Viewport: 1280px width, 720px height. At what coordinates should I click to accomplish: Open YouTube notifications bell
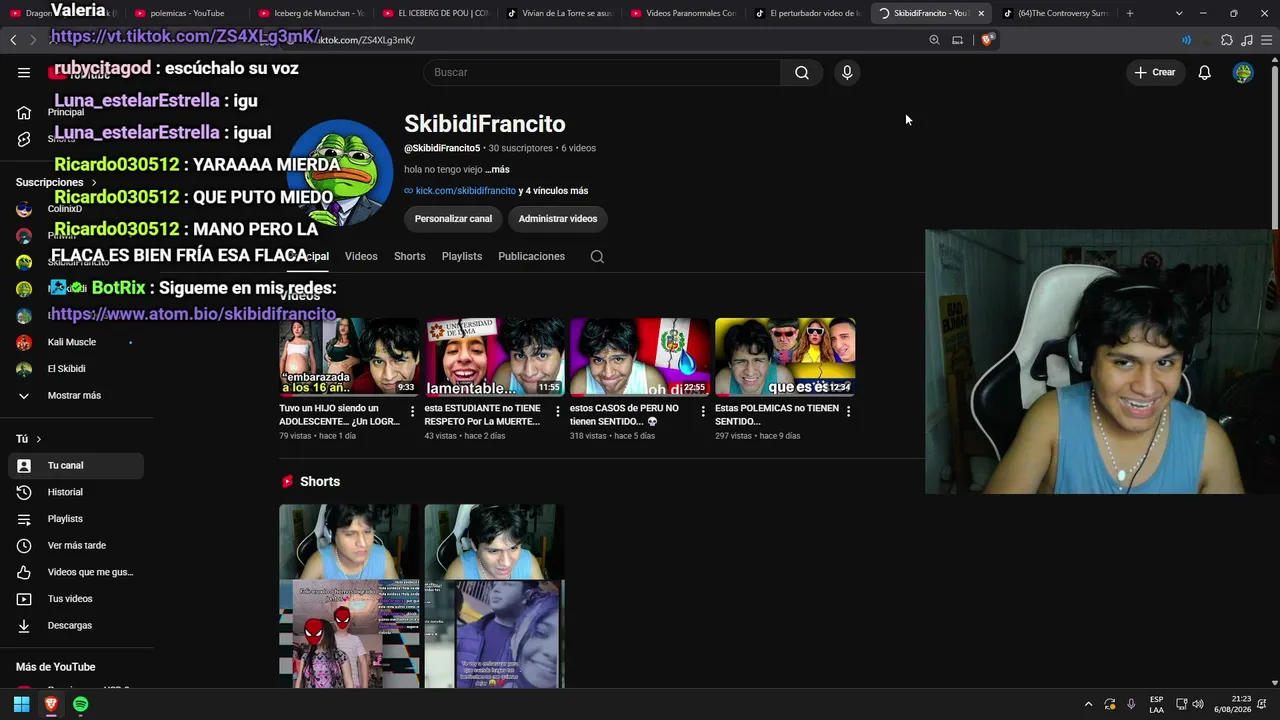tap(1205, 72)
